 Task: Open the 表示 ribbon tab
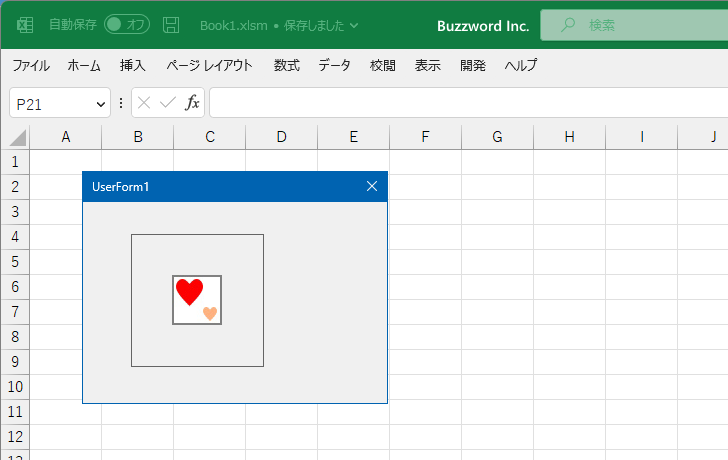(x=428, y=65)
